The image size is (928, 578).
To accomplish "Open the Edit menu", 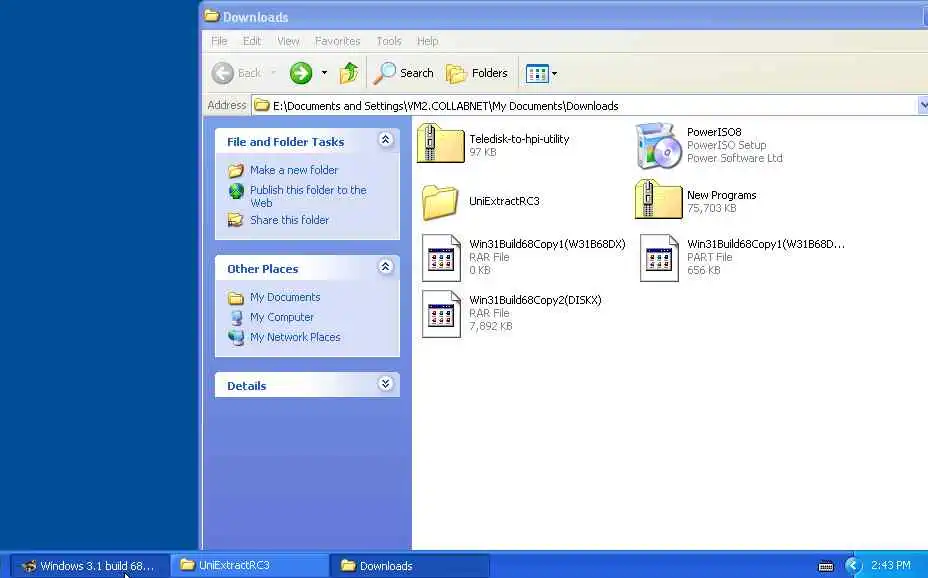I will (x=252, y=41).
